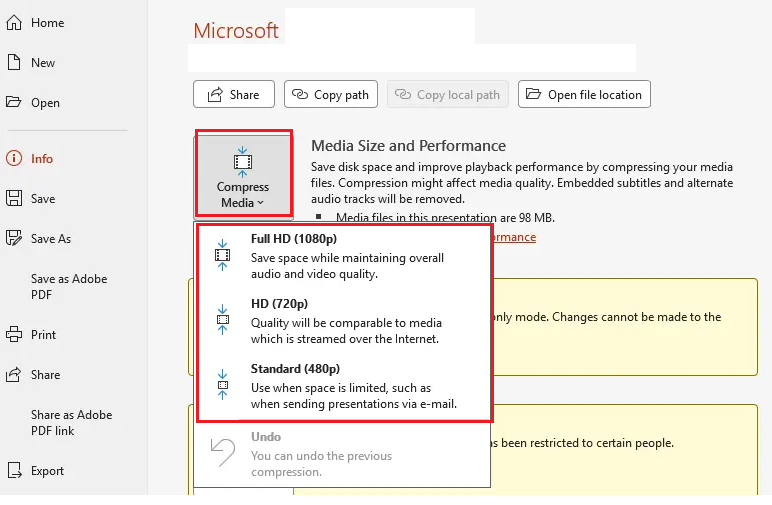Choose HD (720p) compression option
This screenshot has width=772, height=505.
(344, 321)
